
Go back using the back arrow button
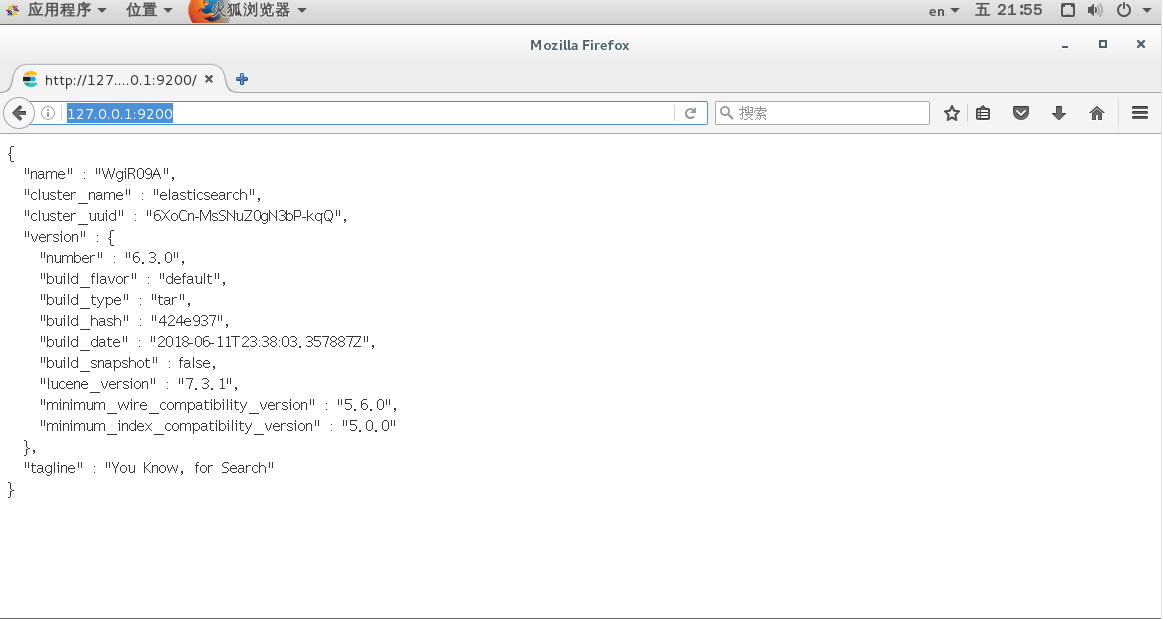19,113
